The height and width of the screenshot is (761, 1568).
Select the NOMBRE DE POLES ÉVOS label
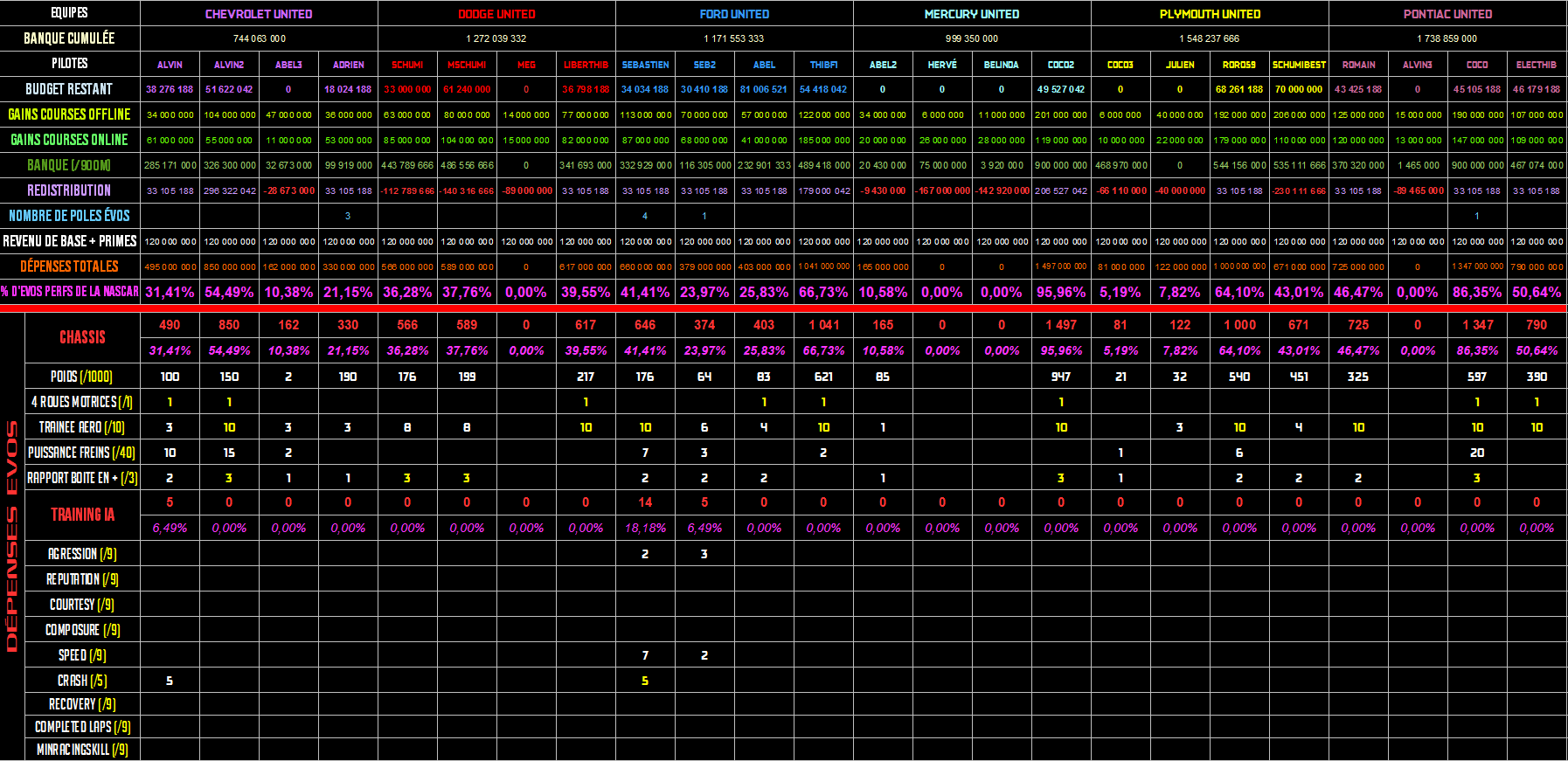point(69,216)
